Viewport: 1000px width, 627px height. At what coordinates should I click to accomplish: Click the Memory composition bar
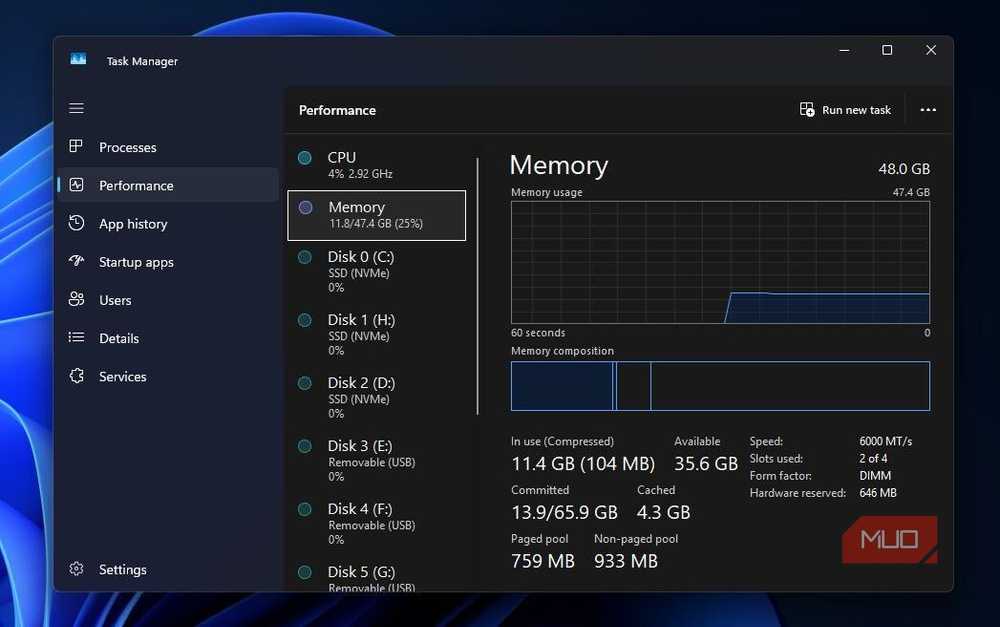coord(720,385)
